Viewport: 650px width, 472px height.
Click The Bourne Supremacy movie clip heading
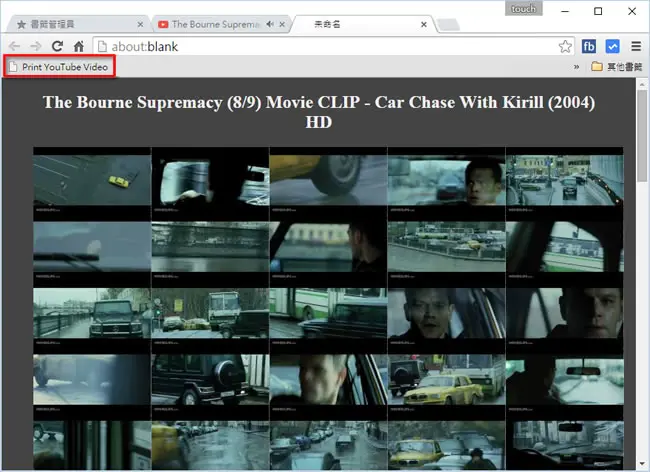point(318,112)
